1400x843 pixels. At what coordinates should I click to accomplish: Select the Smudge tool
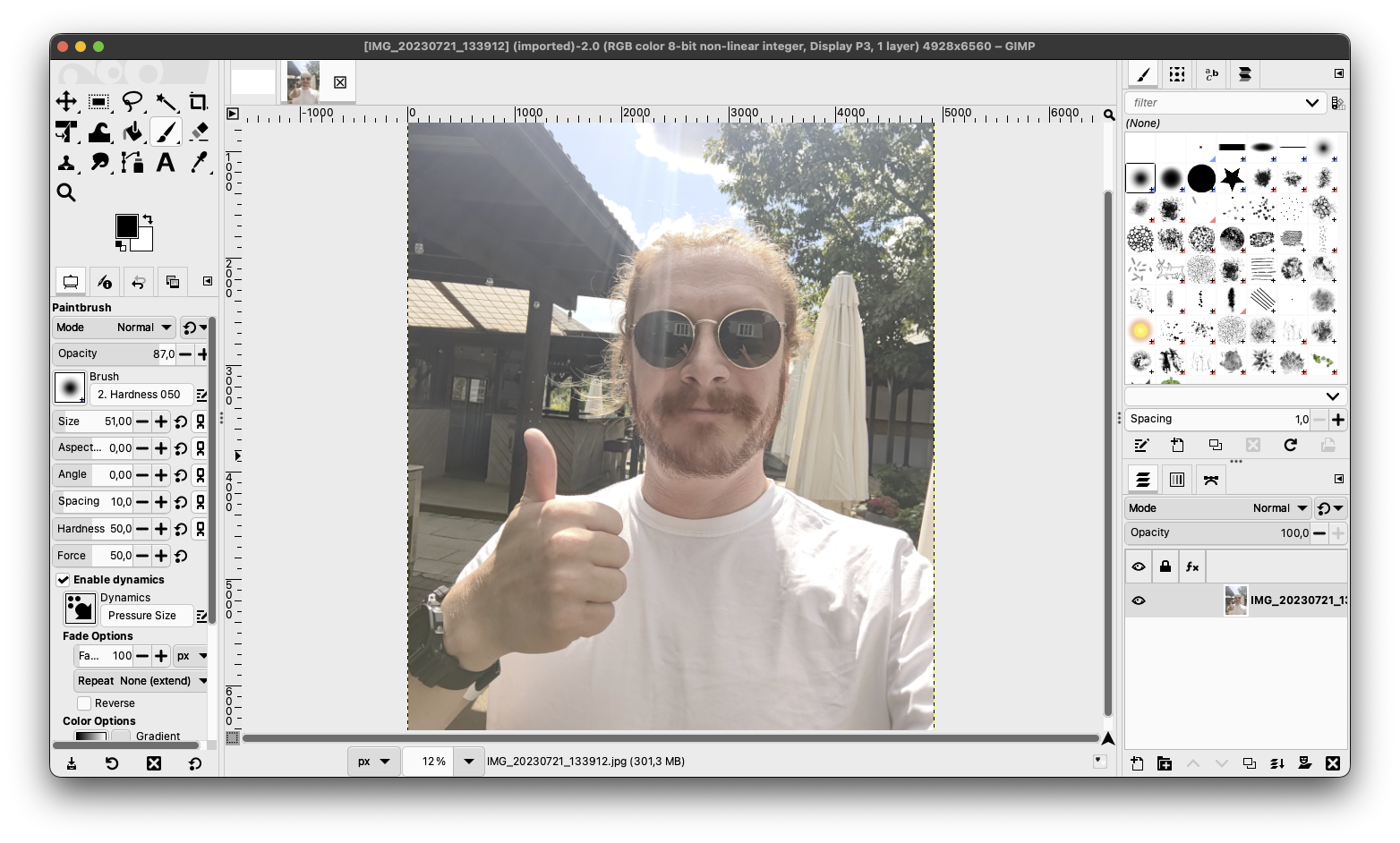click(99, 162)
